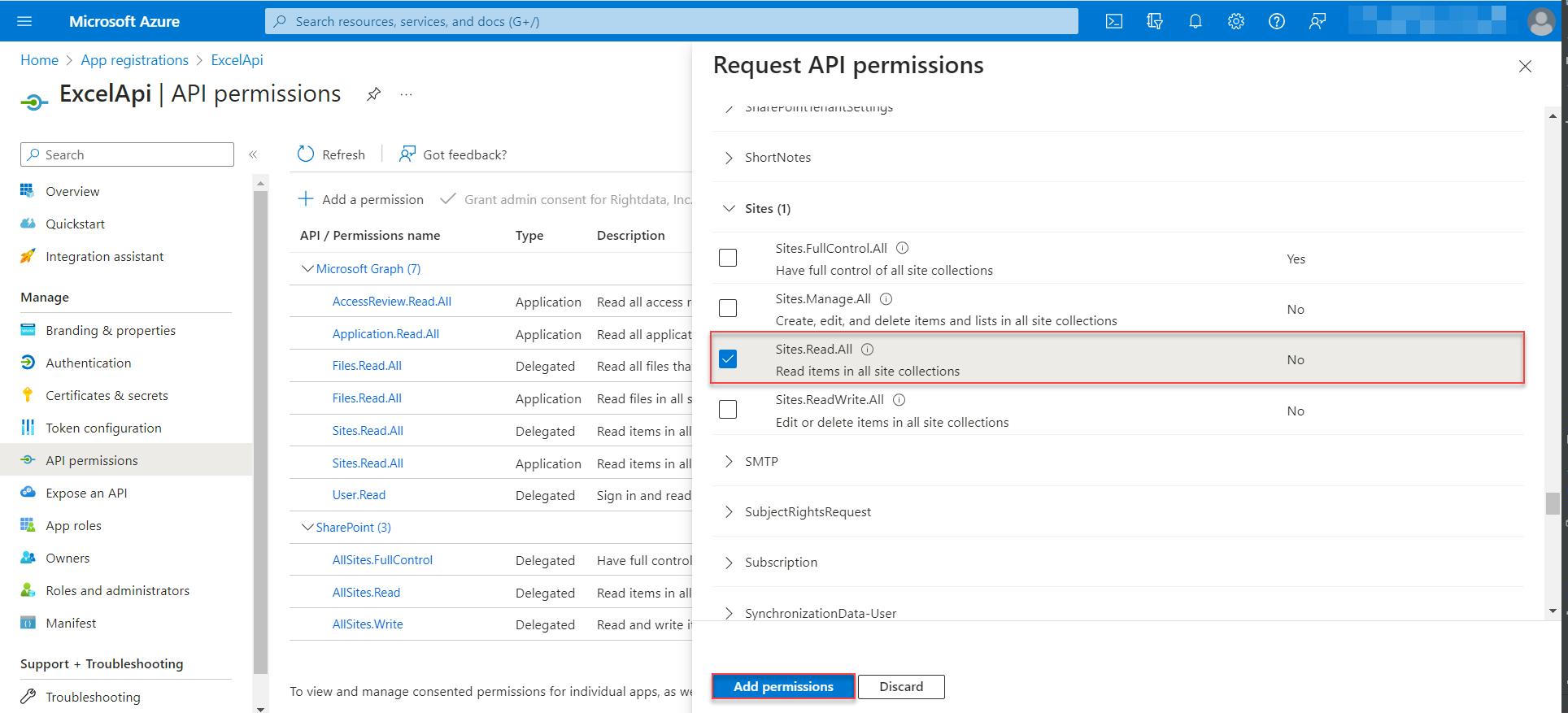Collapse the sidebar with double chevron icon

click(x=253, y=154)
